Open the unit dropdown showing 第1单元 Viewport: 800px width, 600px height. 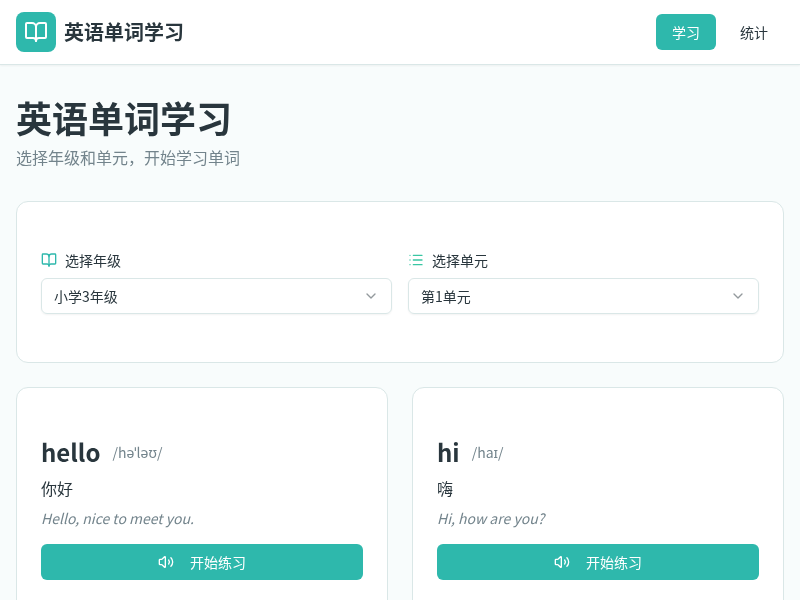583,296
